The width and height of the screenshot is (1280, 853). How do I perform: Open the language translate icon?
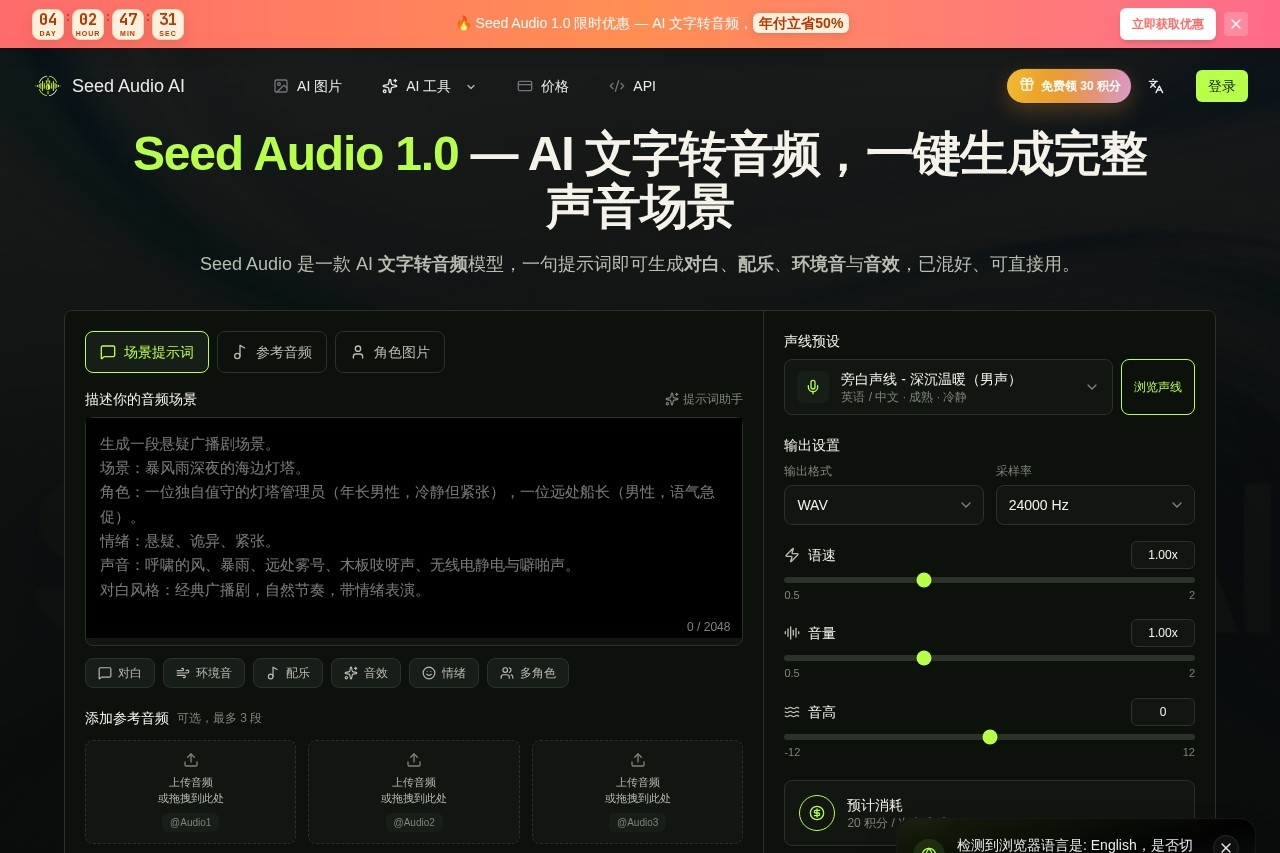pos(1156,86)
